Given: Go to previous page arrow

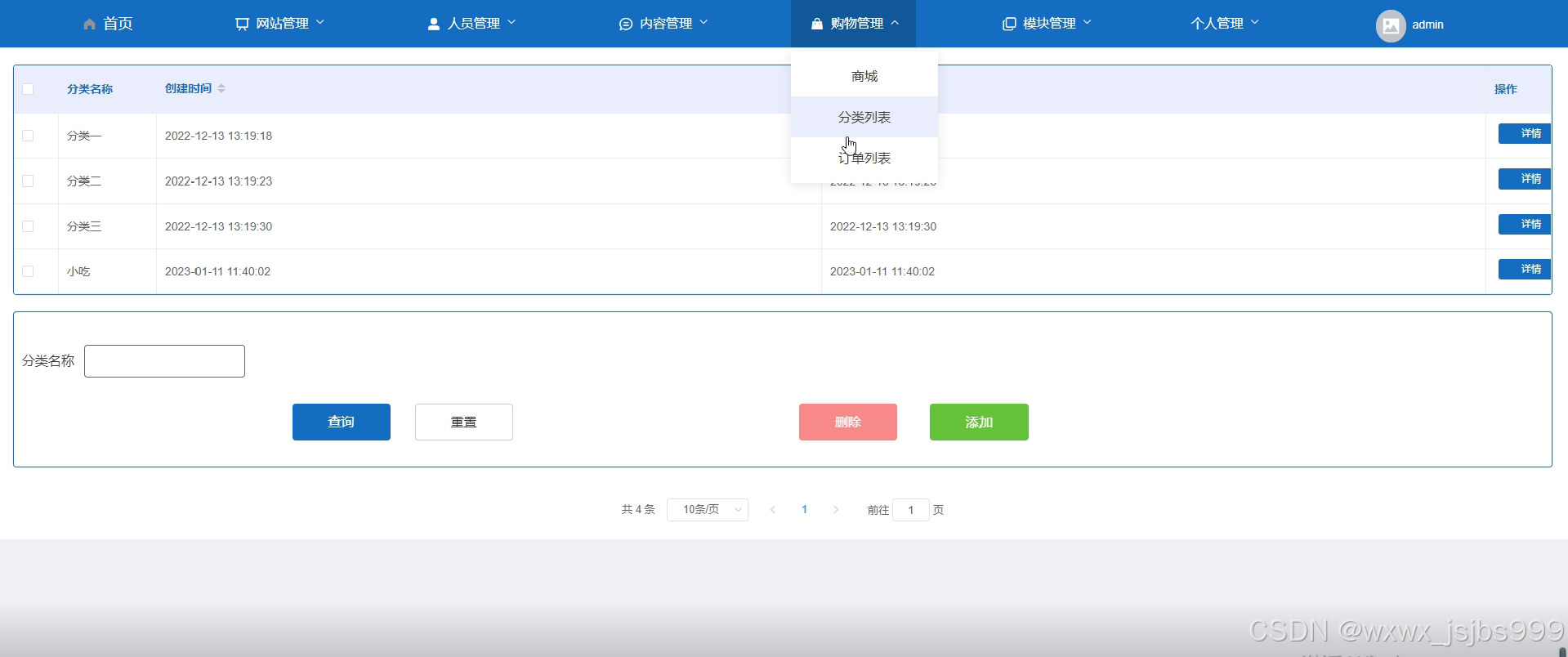Looking at the screenshot, I should pyautogui.click(x=773, y=510).
